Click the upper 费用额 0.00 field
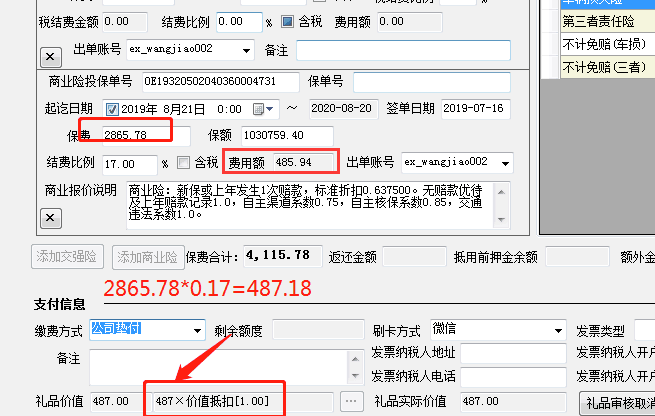 [410, 22]
